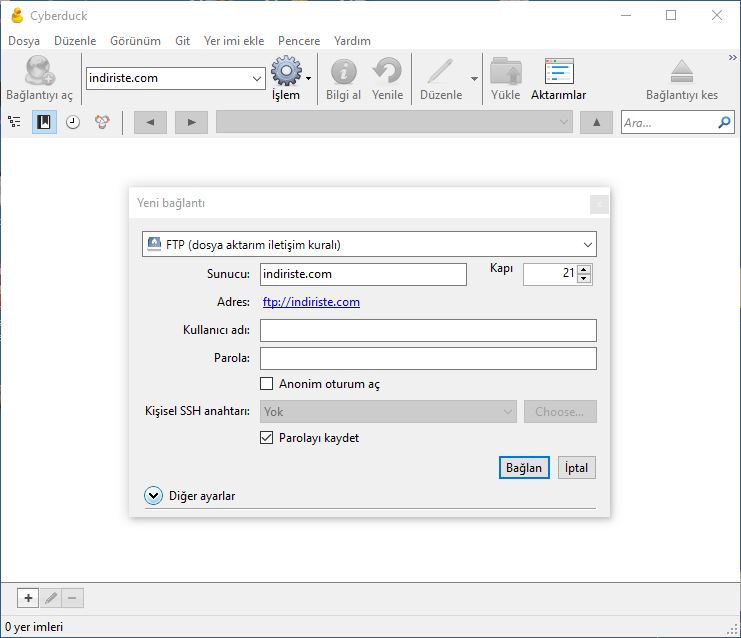741x638 pixels.
Task: Decrease the Kapı port number
Action: [x=584, y=278]
